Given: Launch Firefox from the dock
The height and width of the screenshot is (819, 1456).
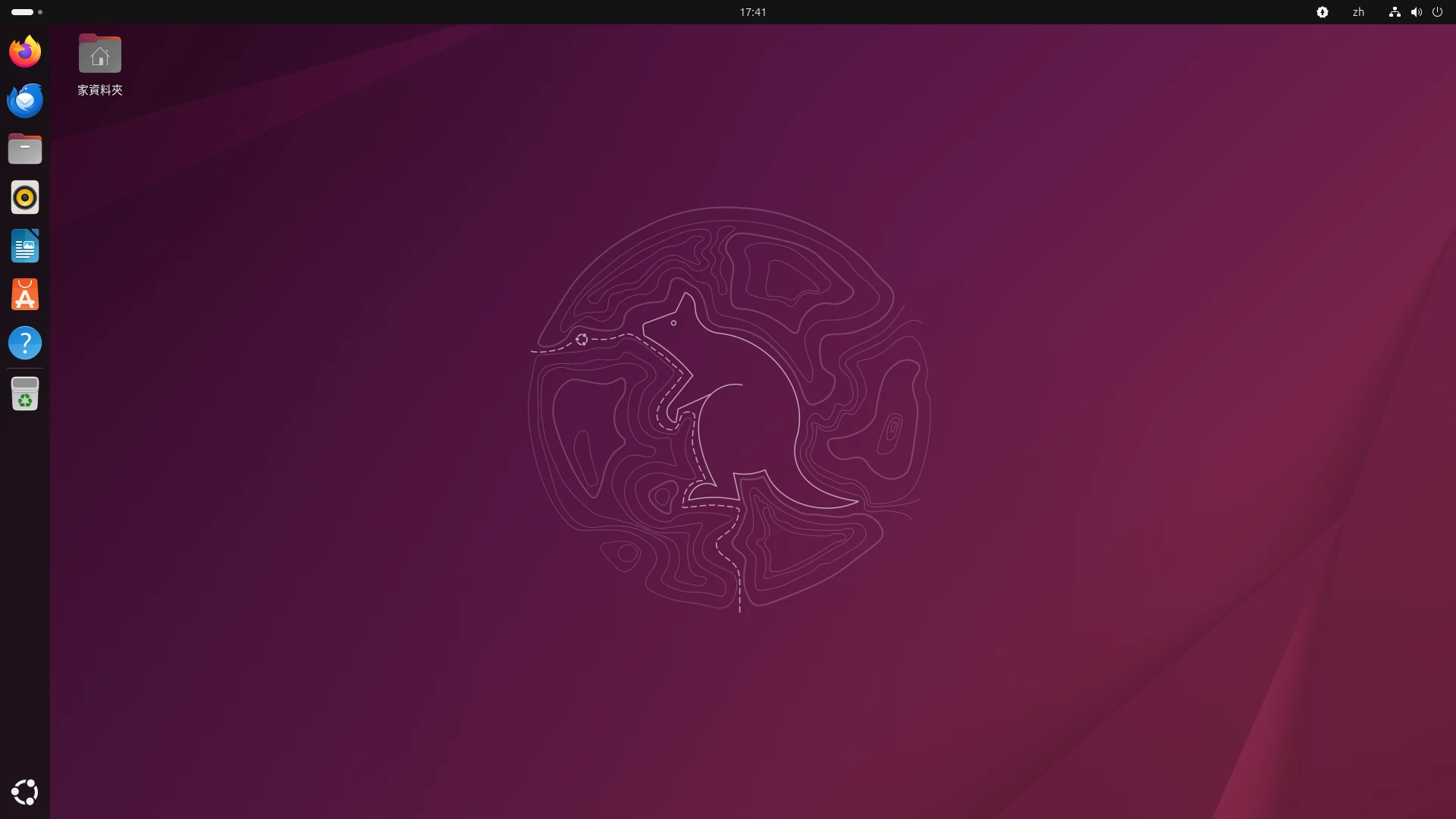Looking at the screenshot, I should pyautogui.click(x=25, y=52).
